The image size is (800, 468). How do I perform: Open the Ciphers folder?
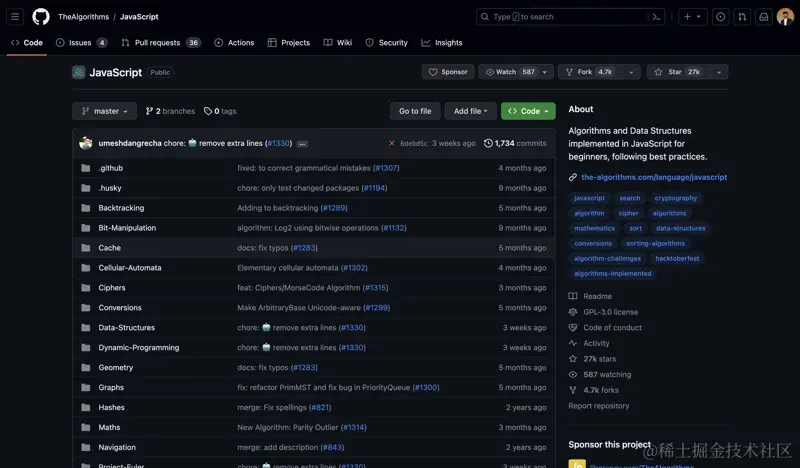(112, 287)
